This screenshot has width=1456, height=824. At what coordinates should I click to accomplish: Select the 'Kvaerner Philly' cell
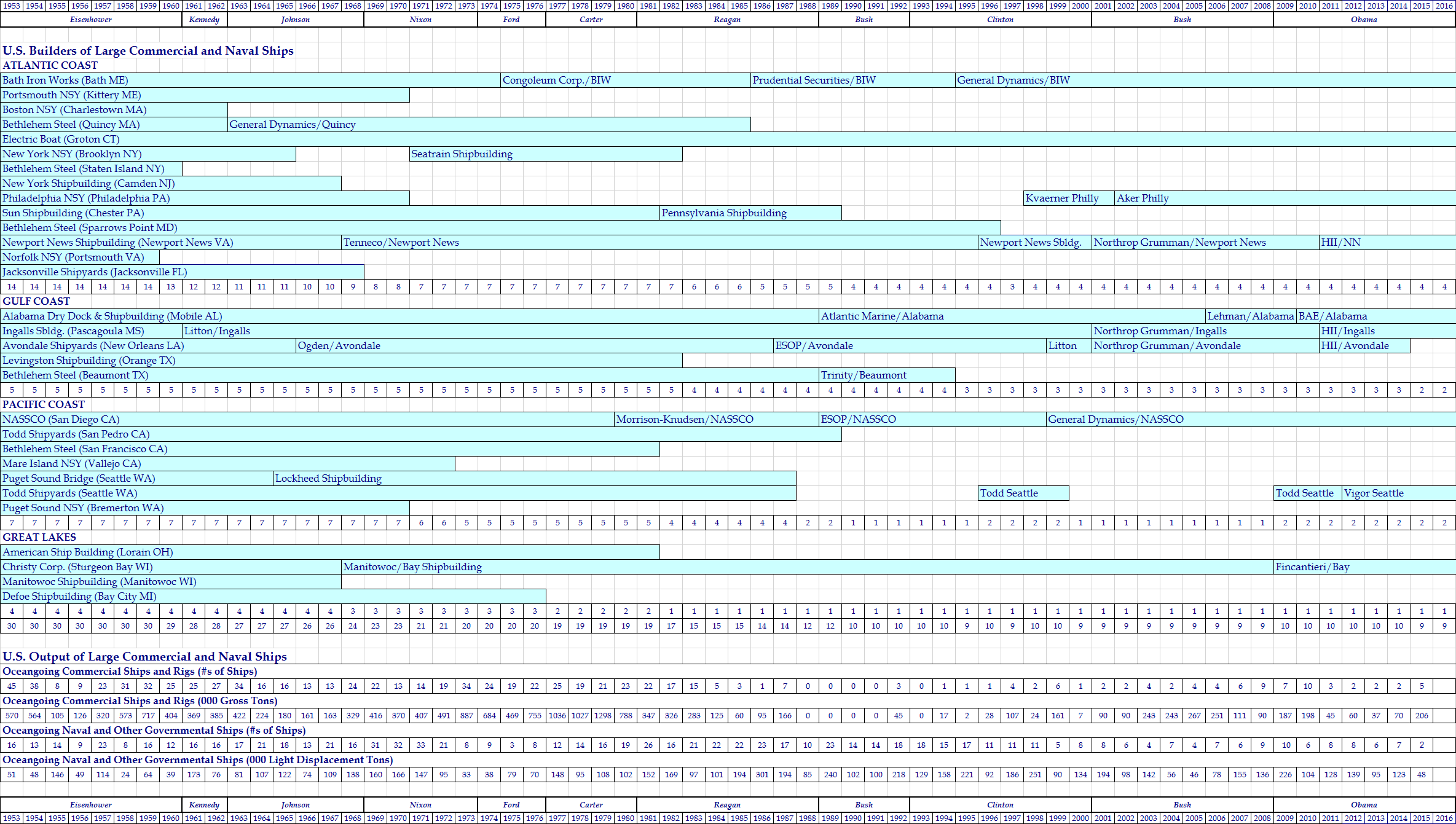tap(1069, 198)
